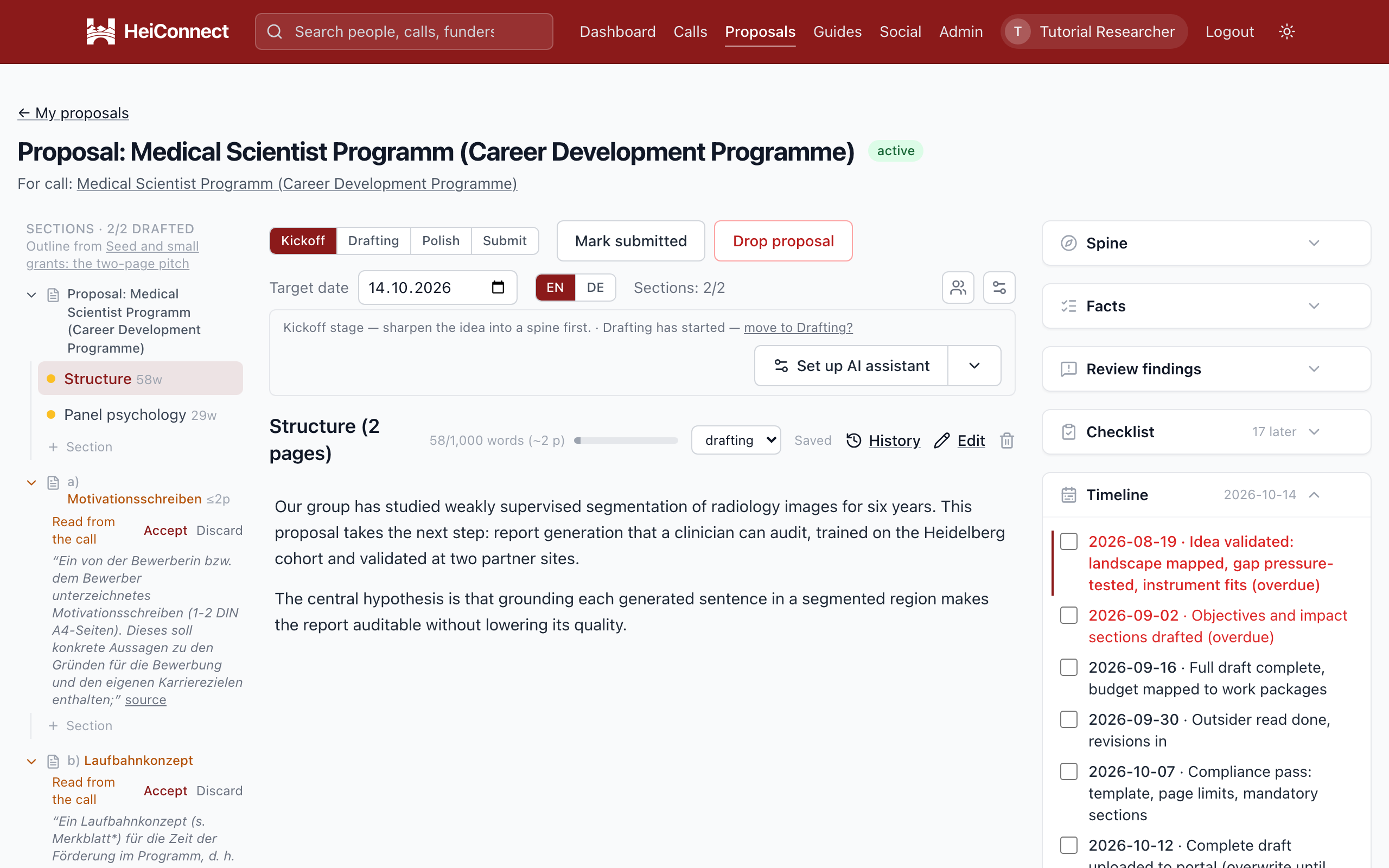The image size is (1389, 868).
Task: Expand the Facts panel chevron
Action: 1314,306
